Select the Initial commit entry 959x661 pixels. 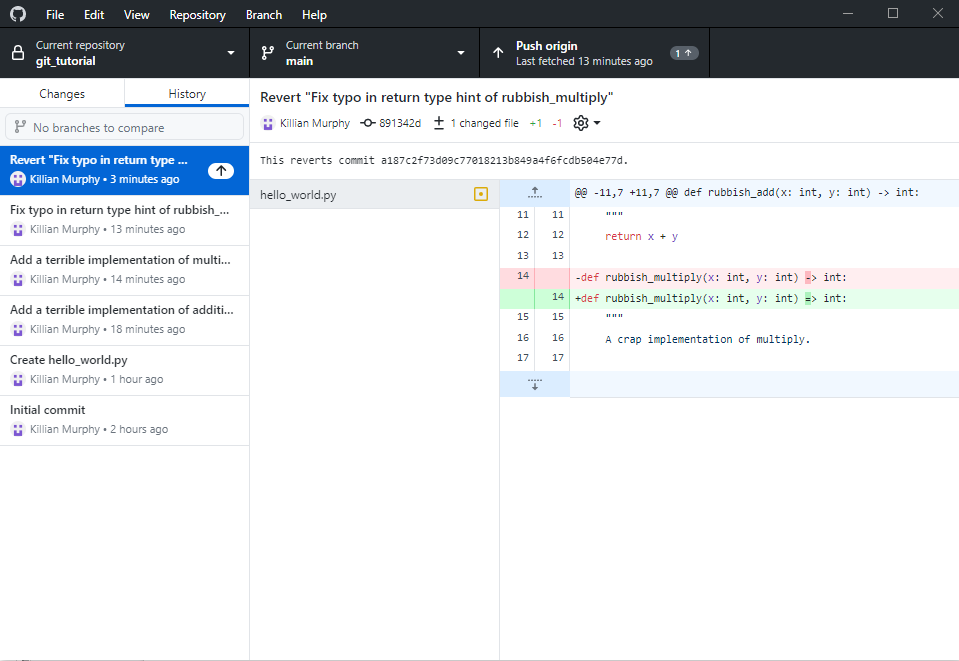point(124,421)
